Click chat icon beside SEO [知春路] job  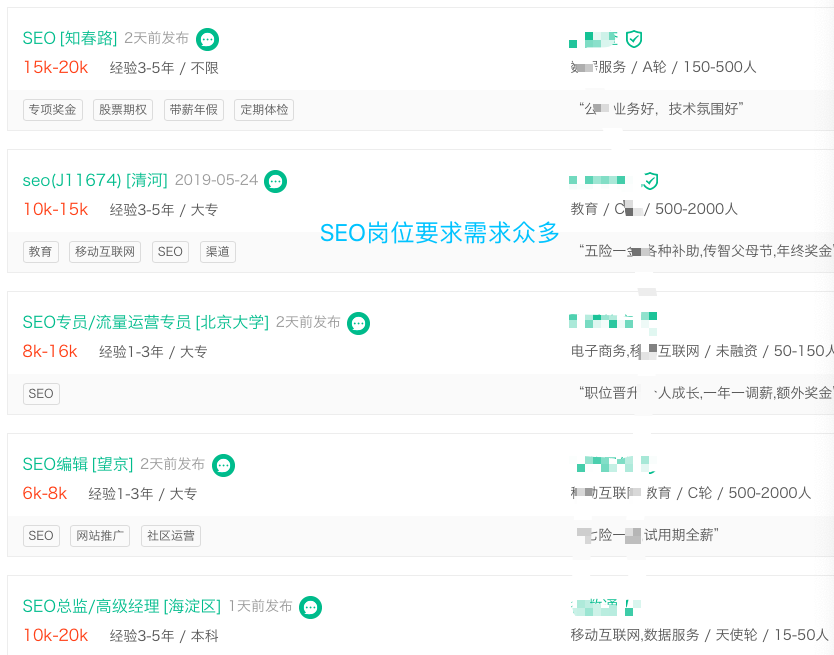coord(207,39)
